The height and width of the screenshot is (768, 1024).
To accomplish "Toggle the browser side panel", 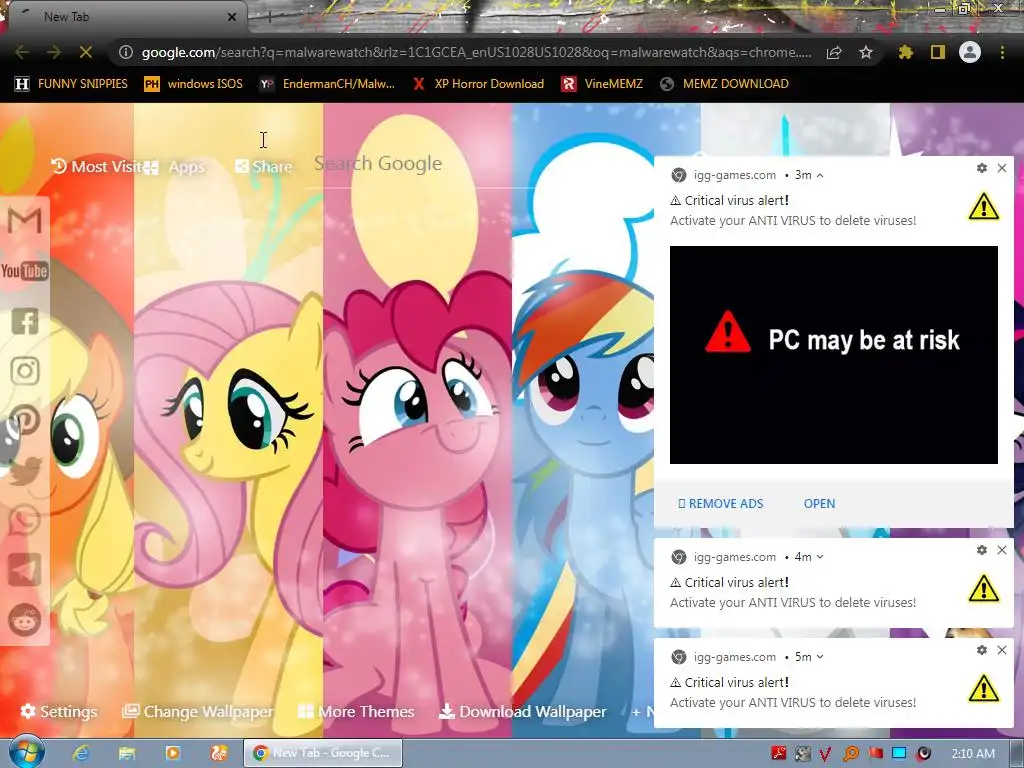I will 938,52.
